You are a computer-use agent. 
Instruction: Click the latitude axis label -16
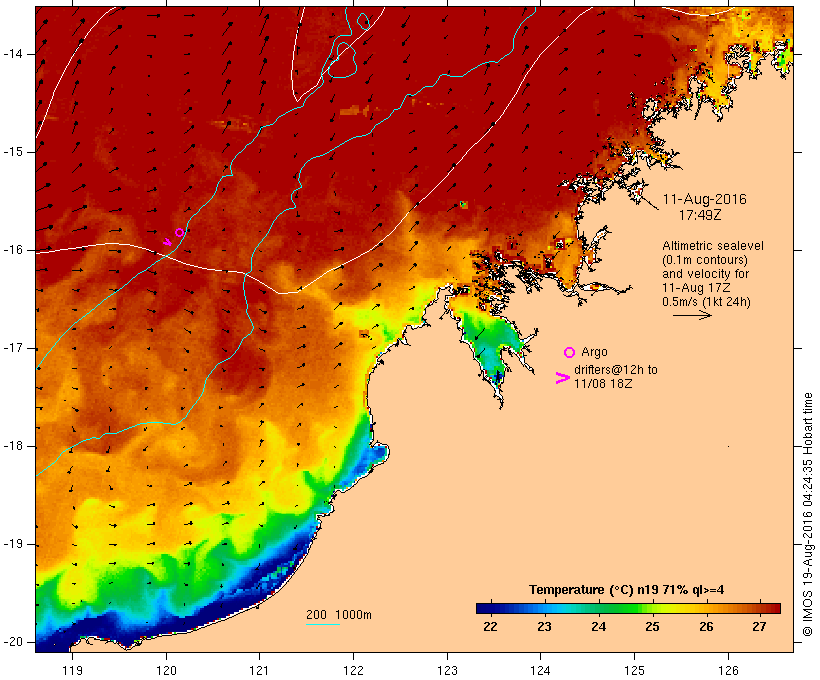click(13, 250)
